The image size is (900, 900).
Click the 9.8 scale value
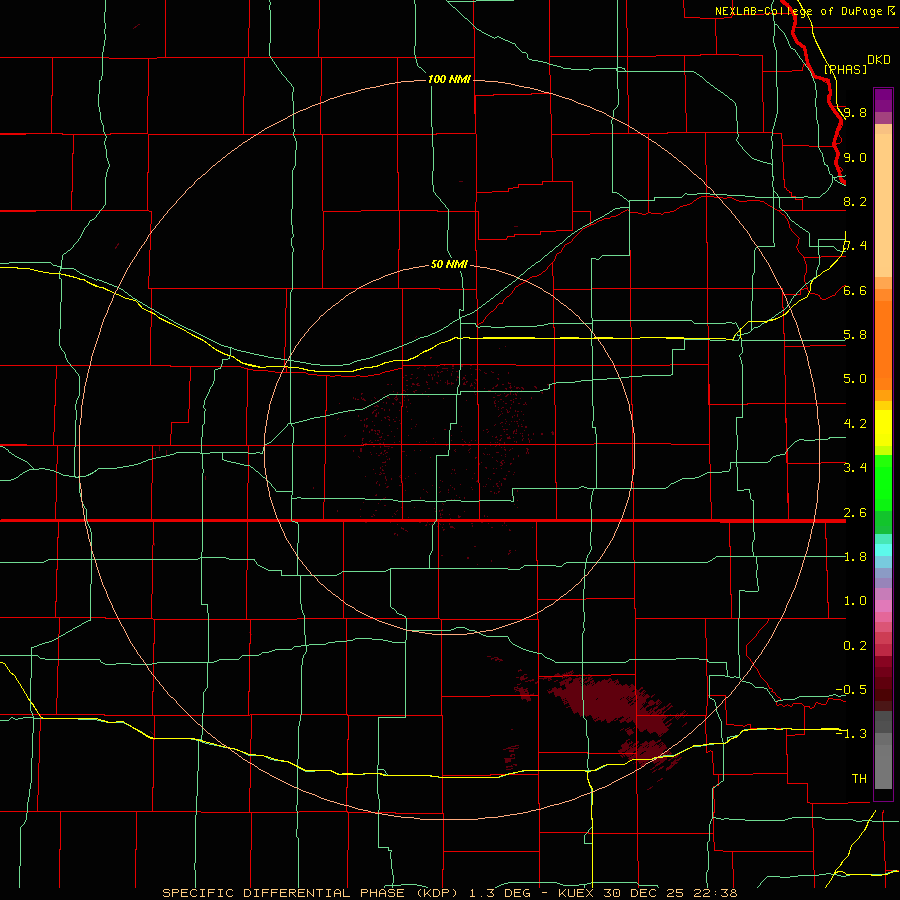(x=855, y=112)
